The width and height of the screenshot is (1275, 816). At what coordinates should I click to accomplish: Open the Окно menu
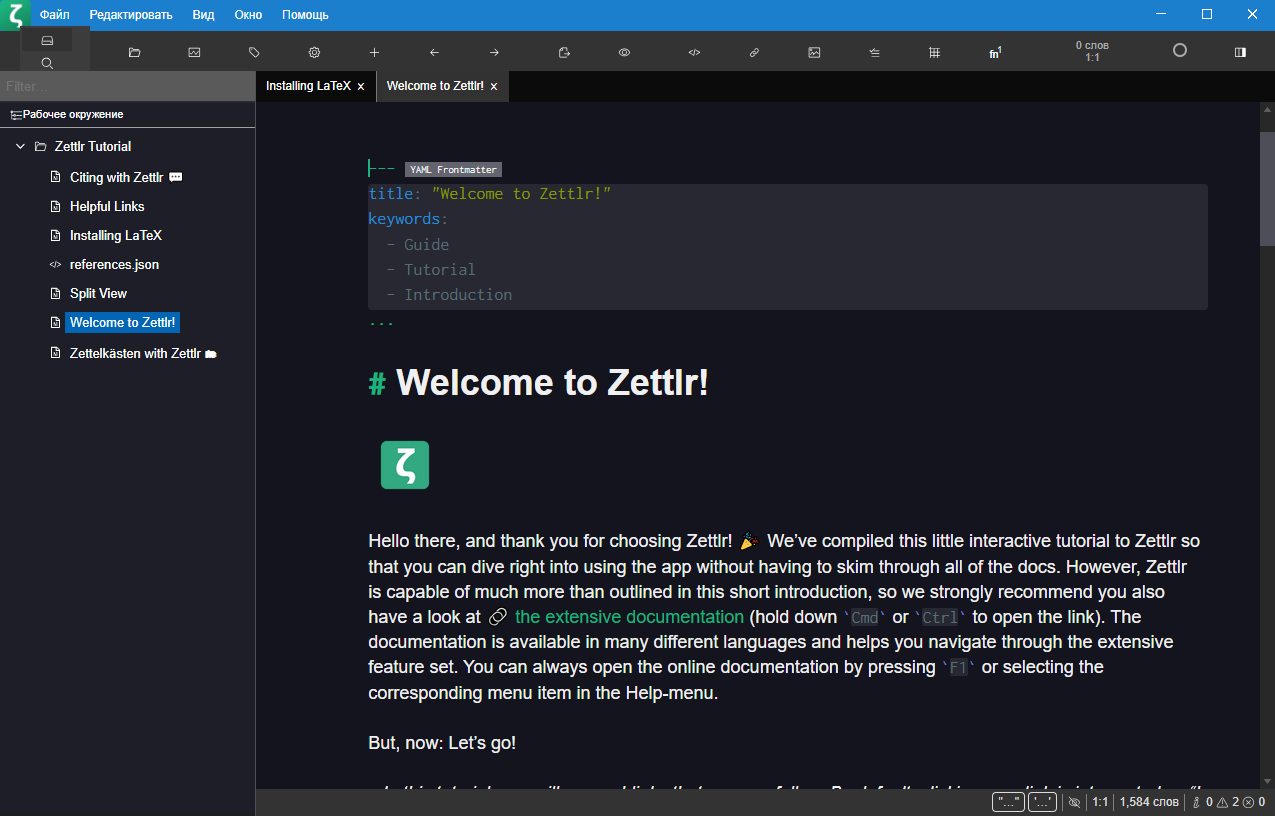click(x=248, y=15)
